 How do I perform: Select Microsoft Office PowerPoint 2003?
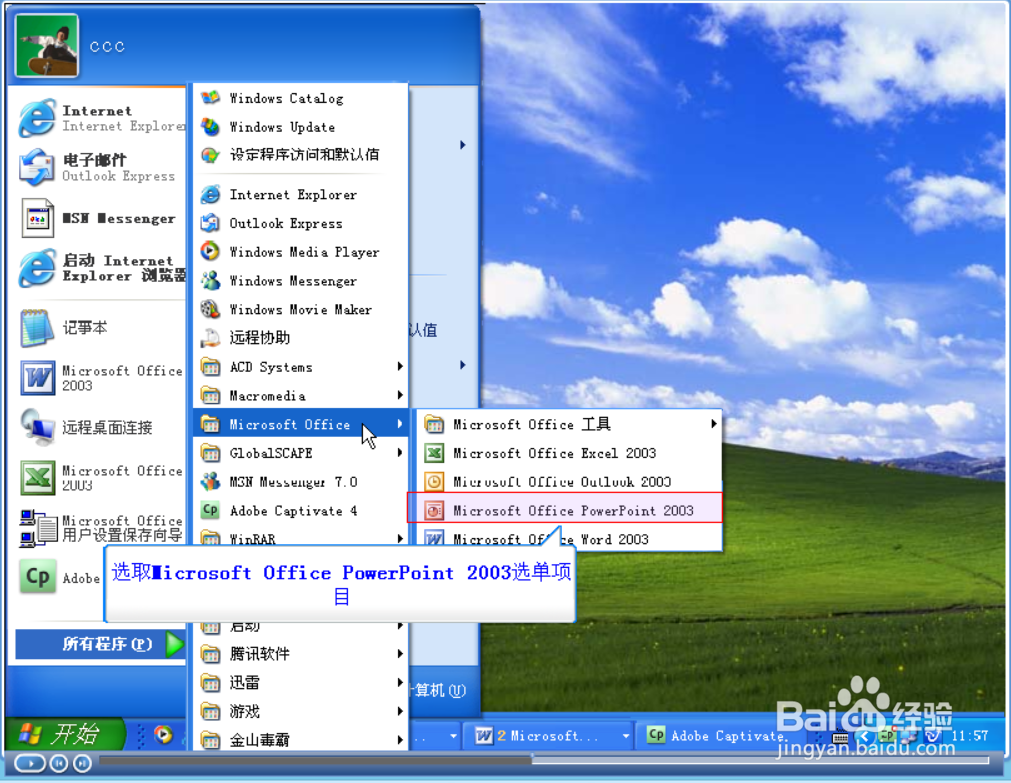(565, 508)
